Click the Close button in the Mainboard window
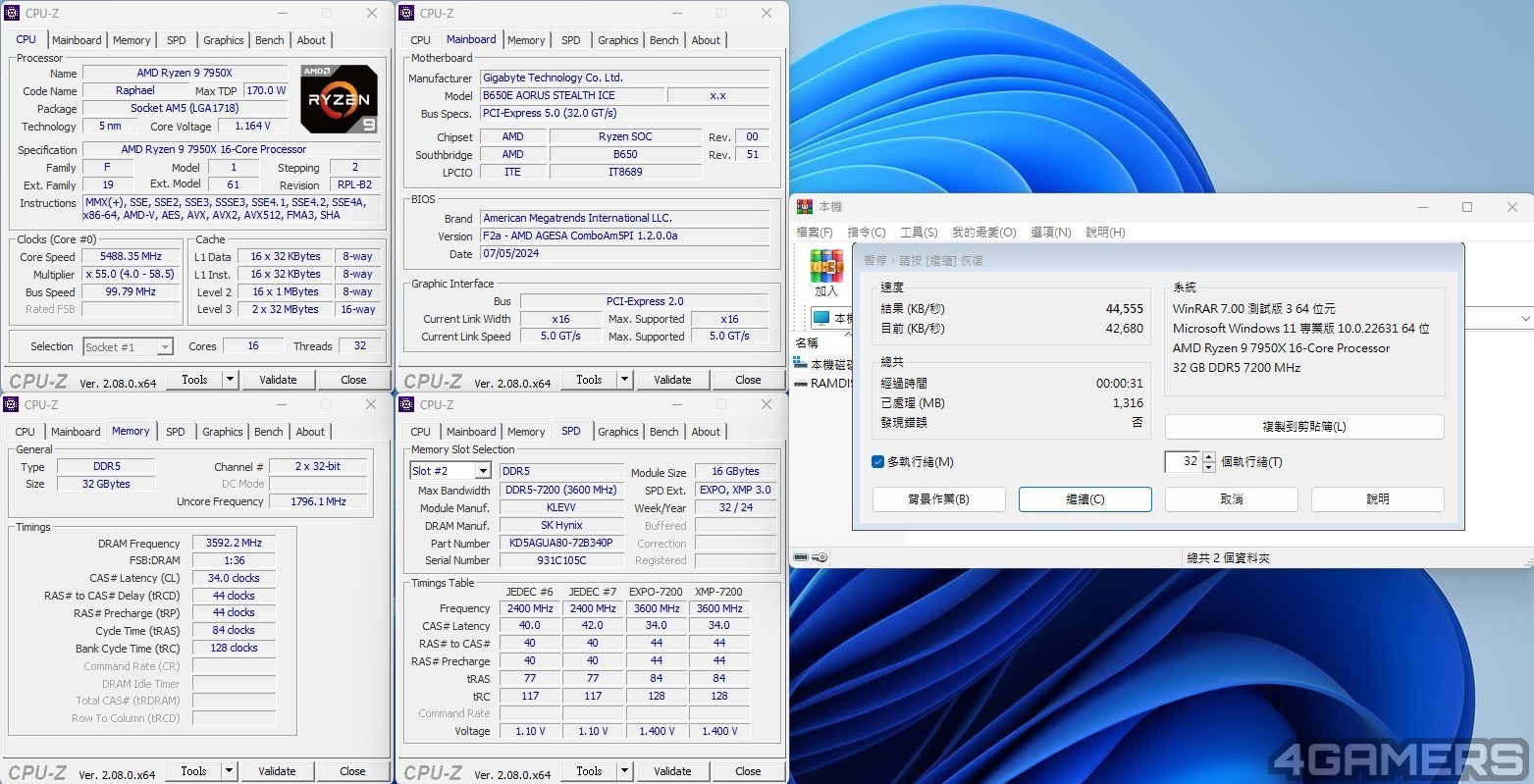Image resolution: width=1534 pixels, height=784 pixels. tap(748, 380)
